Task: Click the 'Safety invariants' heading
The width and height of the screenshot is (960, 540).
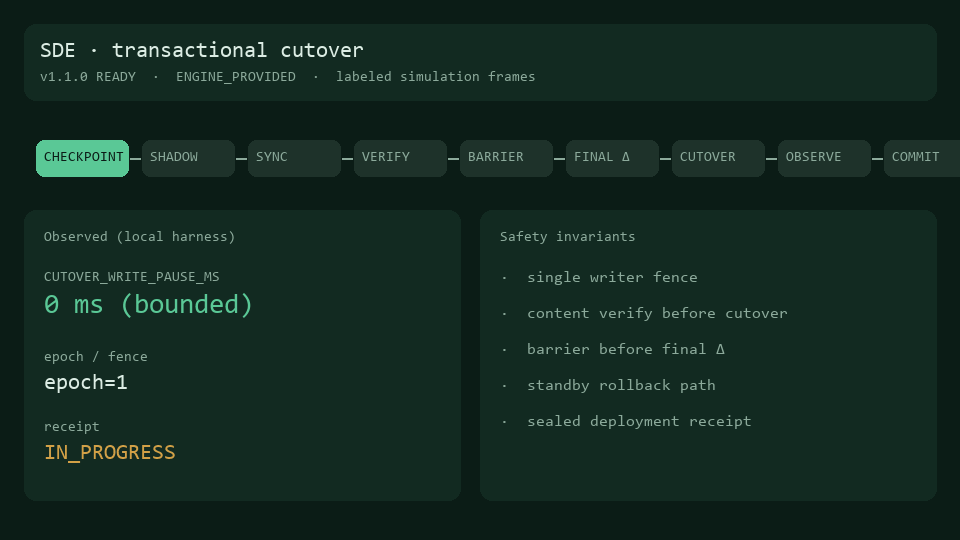Action: tap(568, 237)
